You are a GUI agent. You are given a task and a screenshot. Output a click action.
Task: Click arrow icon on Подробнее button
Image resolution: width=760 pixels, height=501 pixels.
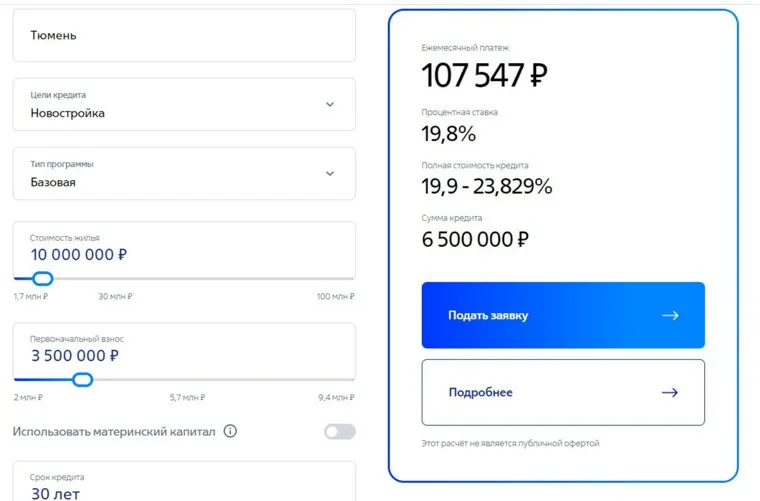[670, 392]
